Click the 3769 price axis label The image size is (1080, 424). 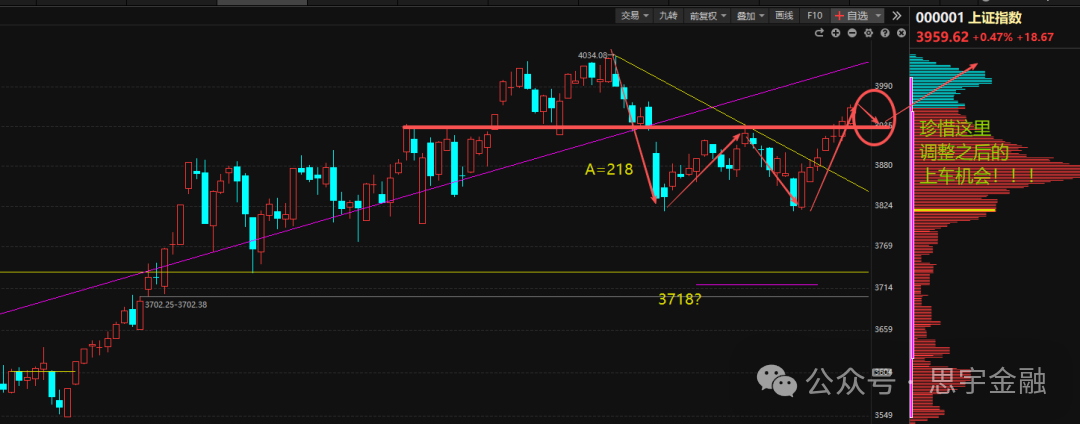(884, 246)
